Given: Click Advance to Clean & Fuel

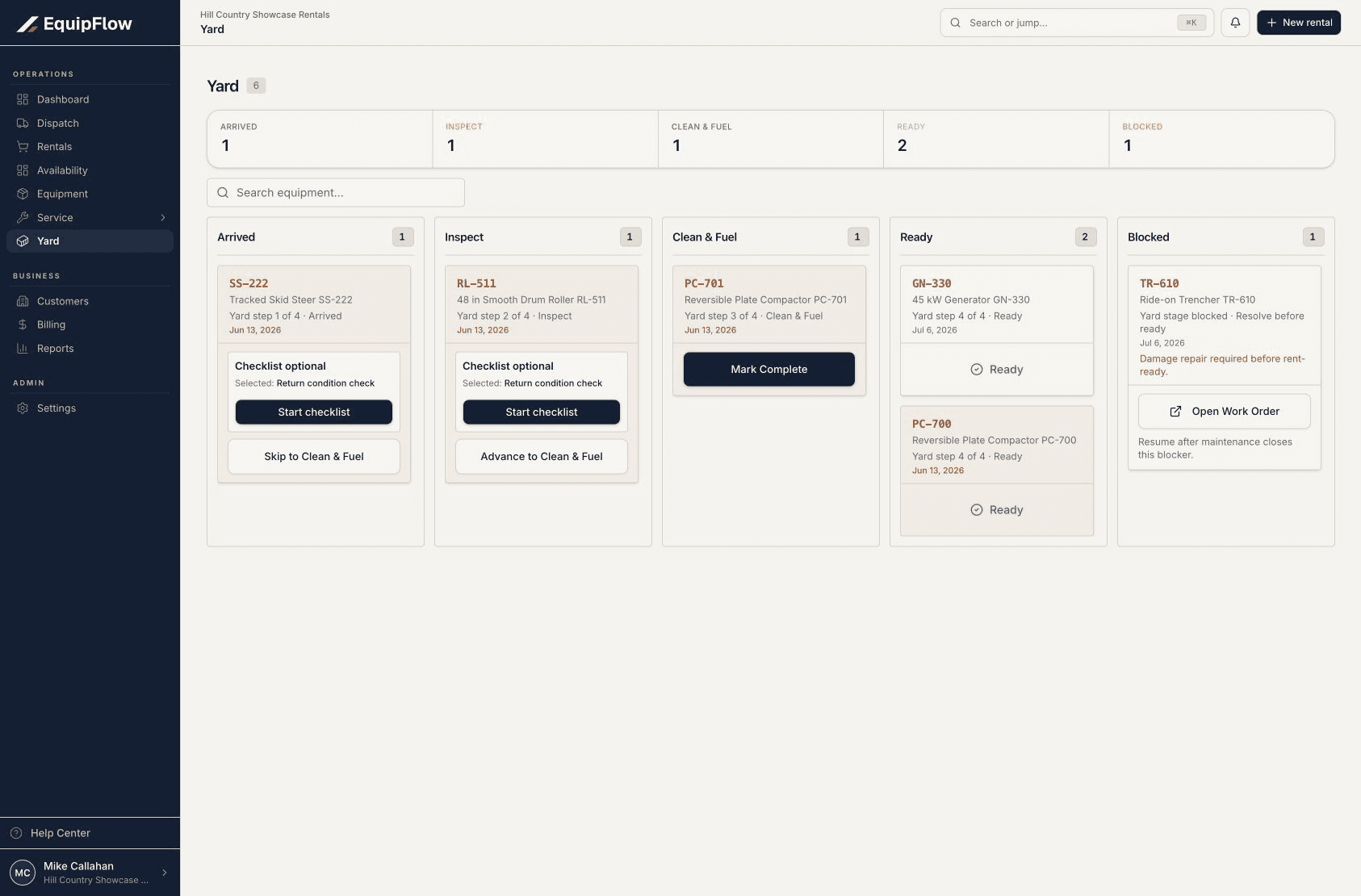Looking at the screenshot, I should click(x=542, y=457).
